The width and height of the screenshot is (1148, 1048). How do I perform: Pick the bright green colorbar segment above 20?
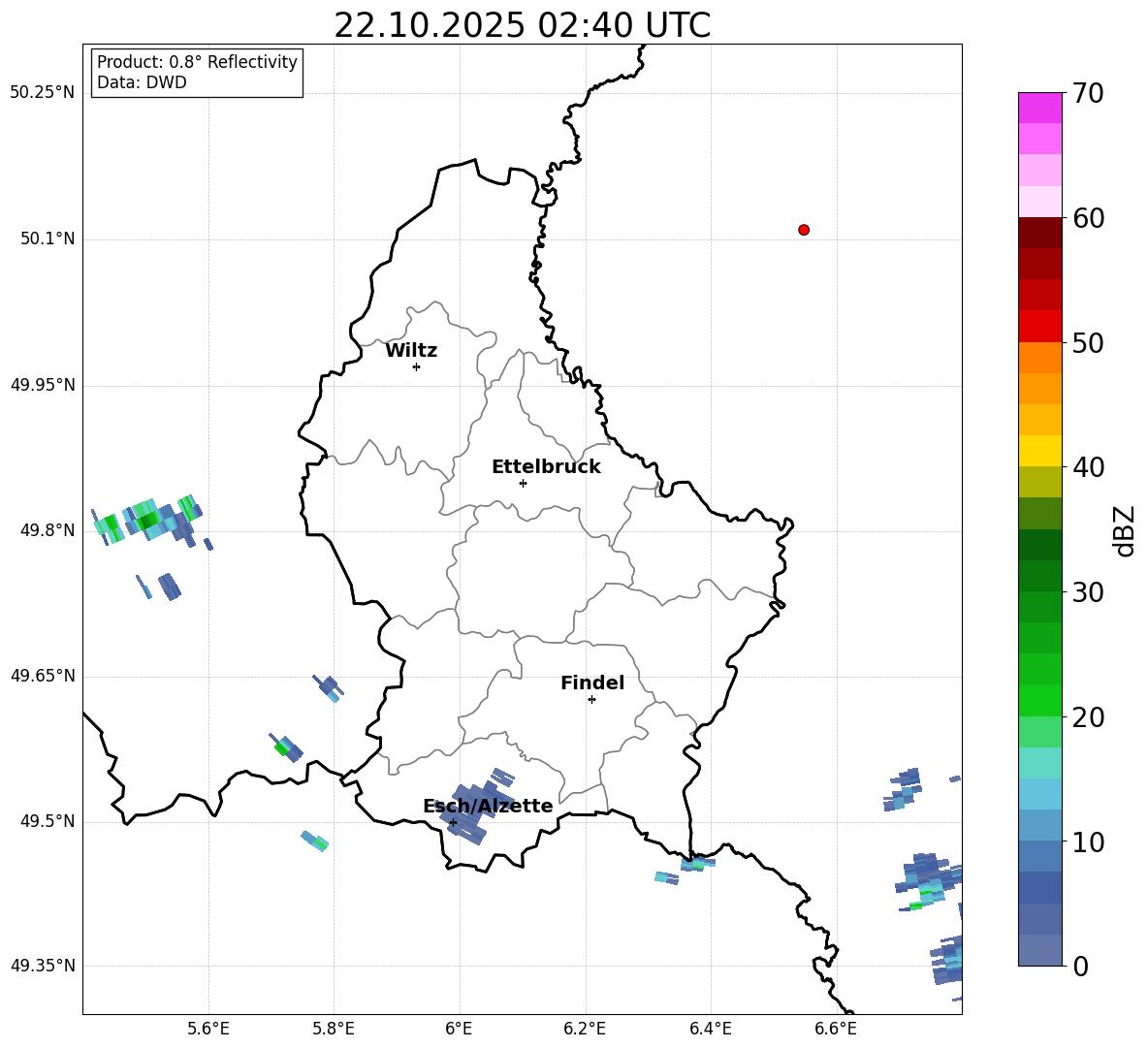(1039, 700)
